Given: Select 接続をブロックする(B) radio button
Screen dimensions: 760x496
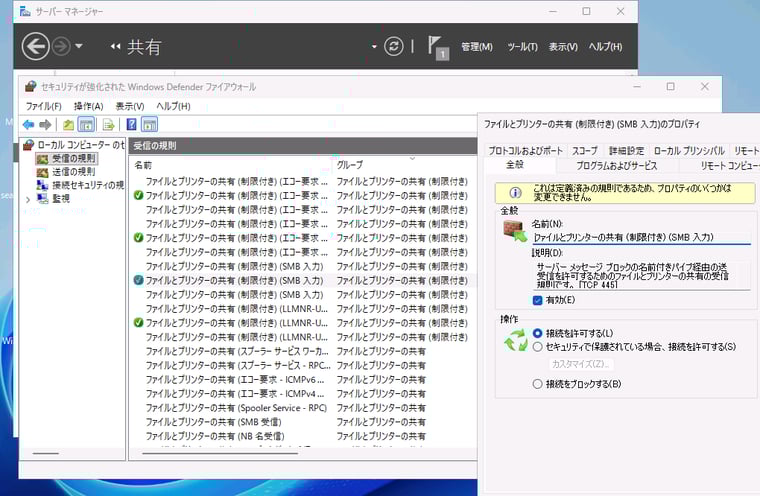Looking at the screenshot, I should point(538,384).
